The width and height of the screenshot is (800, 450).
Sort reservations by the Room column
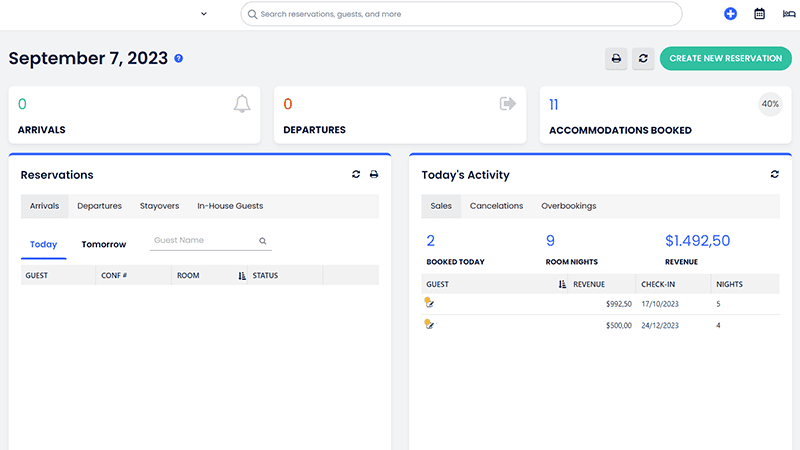click(242, 275)
